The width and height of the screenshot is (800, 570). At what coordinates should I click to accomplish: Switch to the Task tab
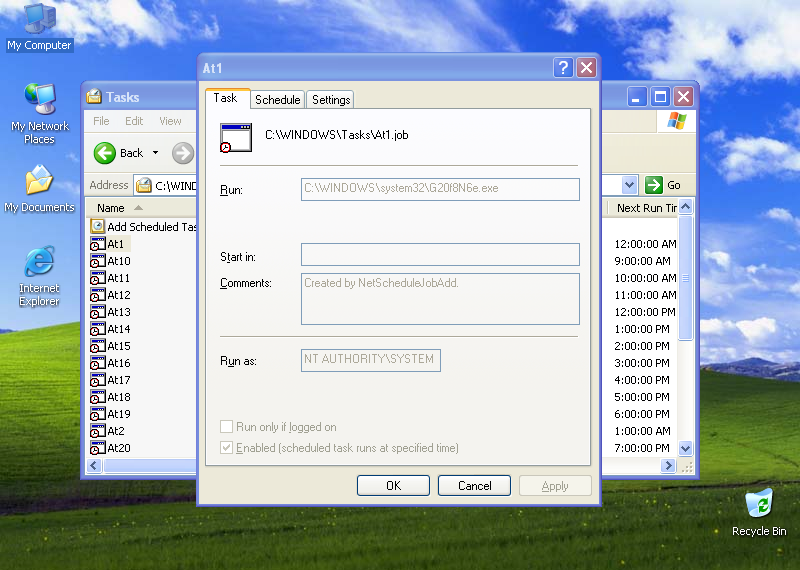pyautogui.click(x=226, y=98)
